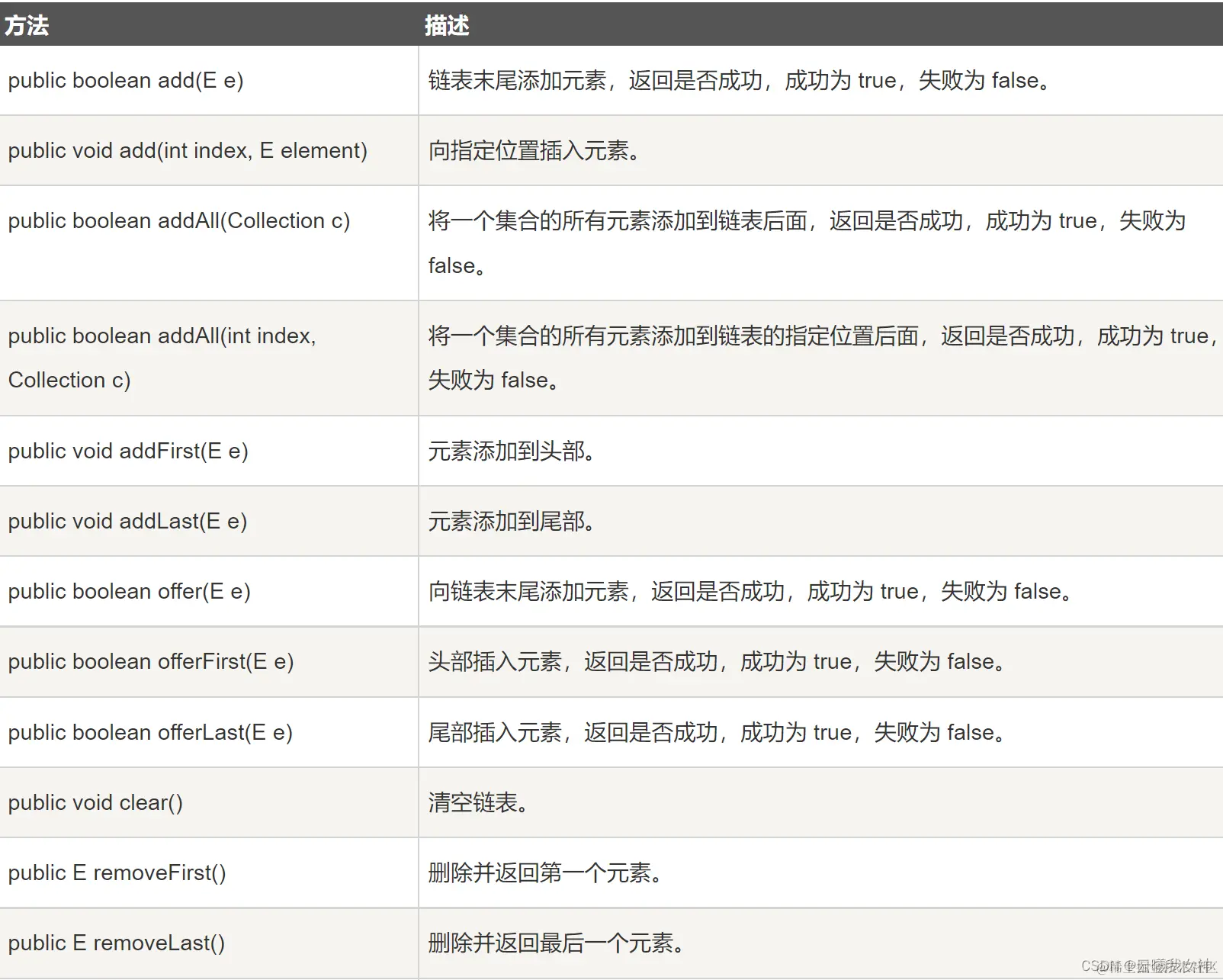Click 'public void add(int index, E element)' cell

click(188, 150)
